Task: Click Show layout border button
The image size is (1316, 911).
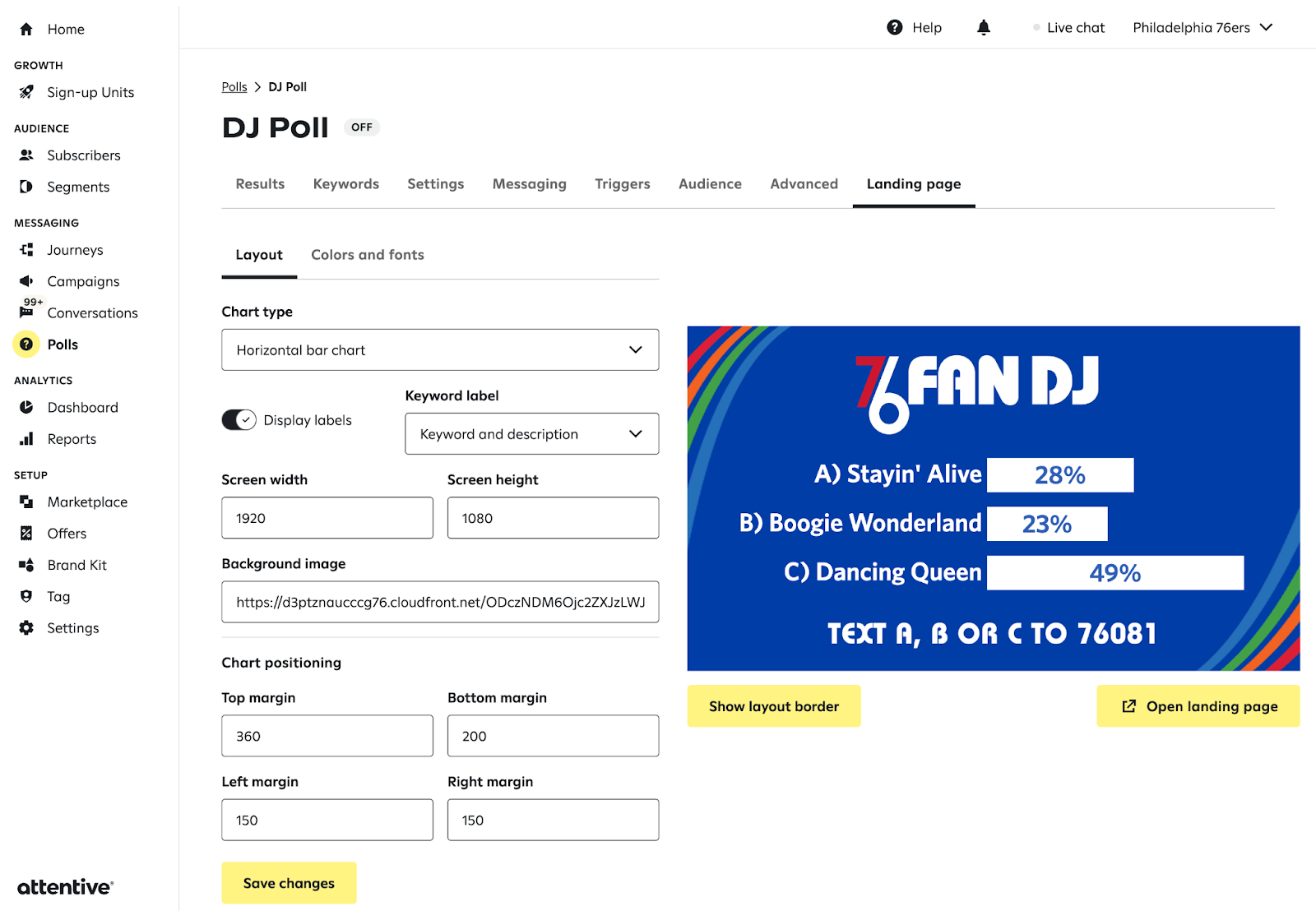Action: [x=773, y=706]
